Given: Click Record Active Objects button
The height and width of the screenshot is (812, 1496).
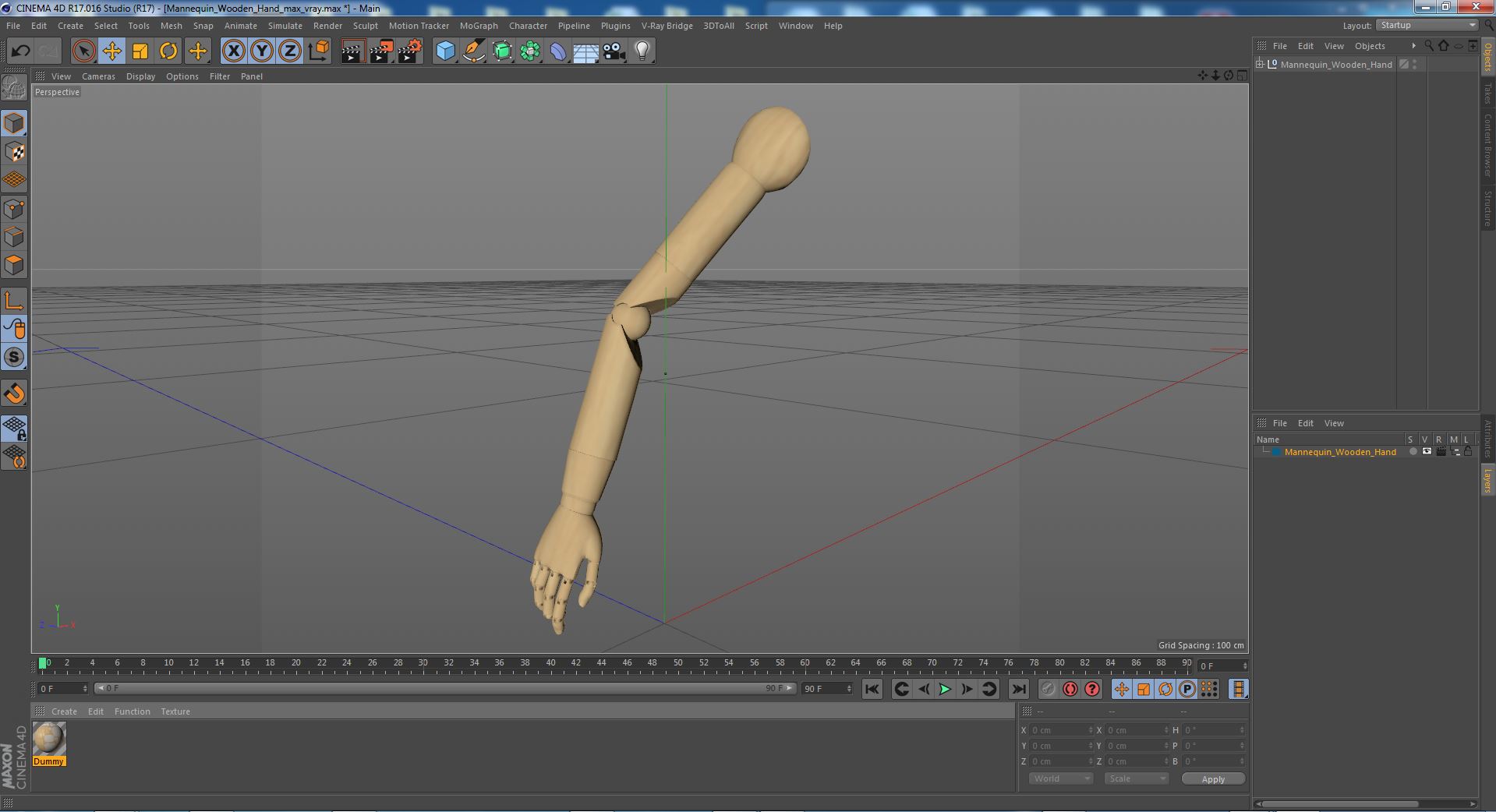Looking at the screenshot, I should 1048,689.
